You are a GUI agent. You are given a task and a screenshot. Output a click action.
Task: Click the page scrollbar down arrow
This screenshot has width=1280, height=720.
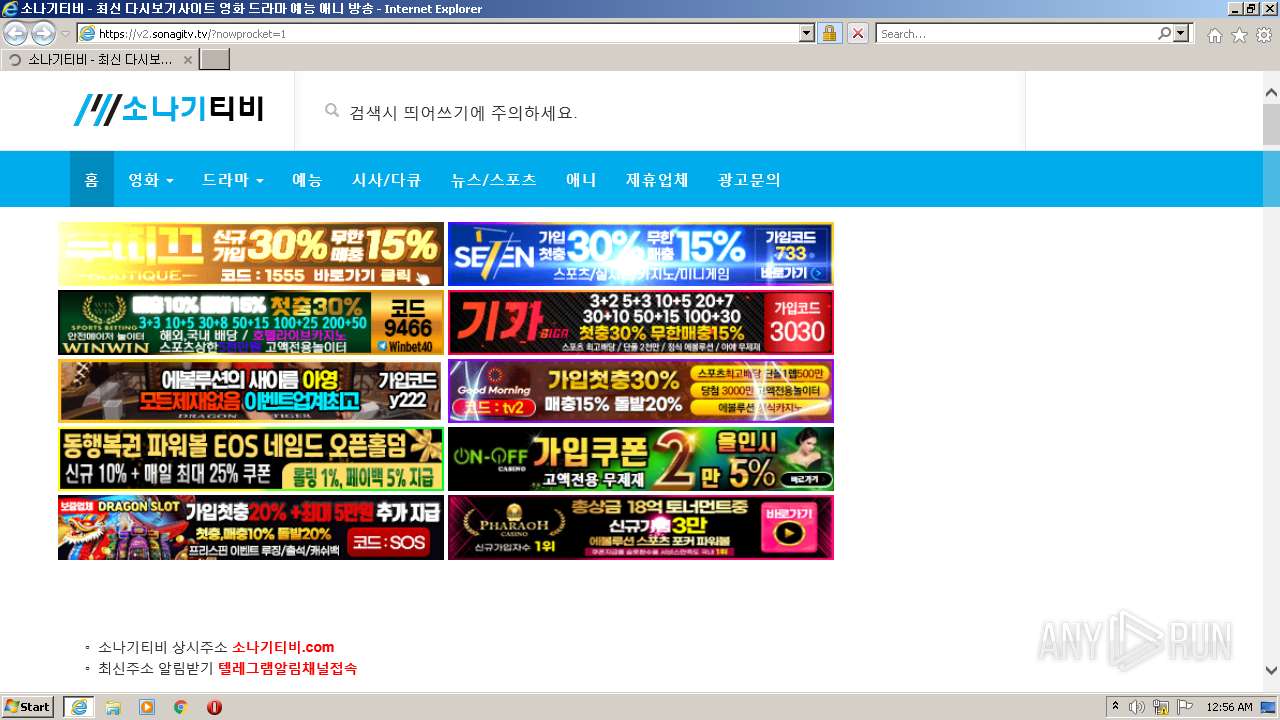(x=1271, y=671)
